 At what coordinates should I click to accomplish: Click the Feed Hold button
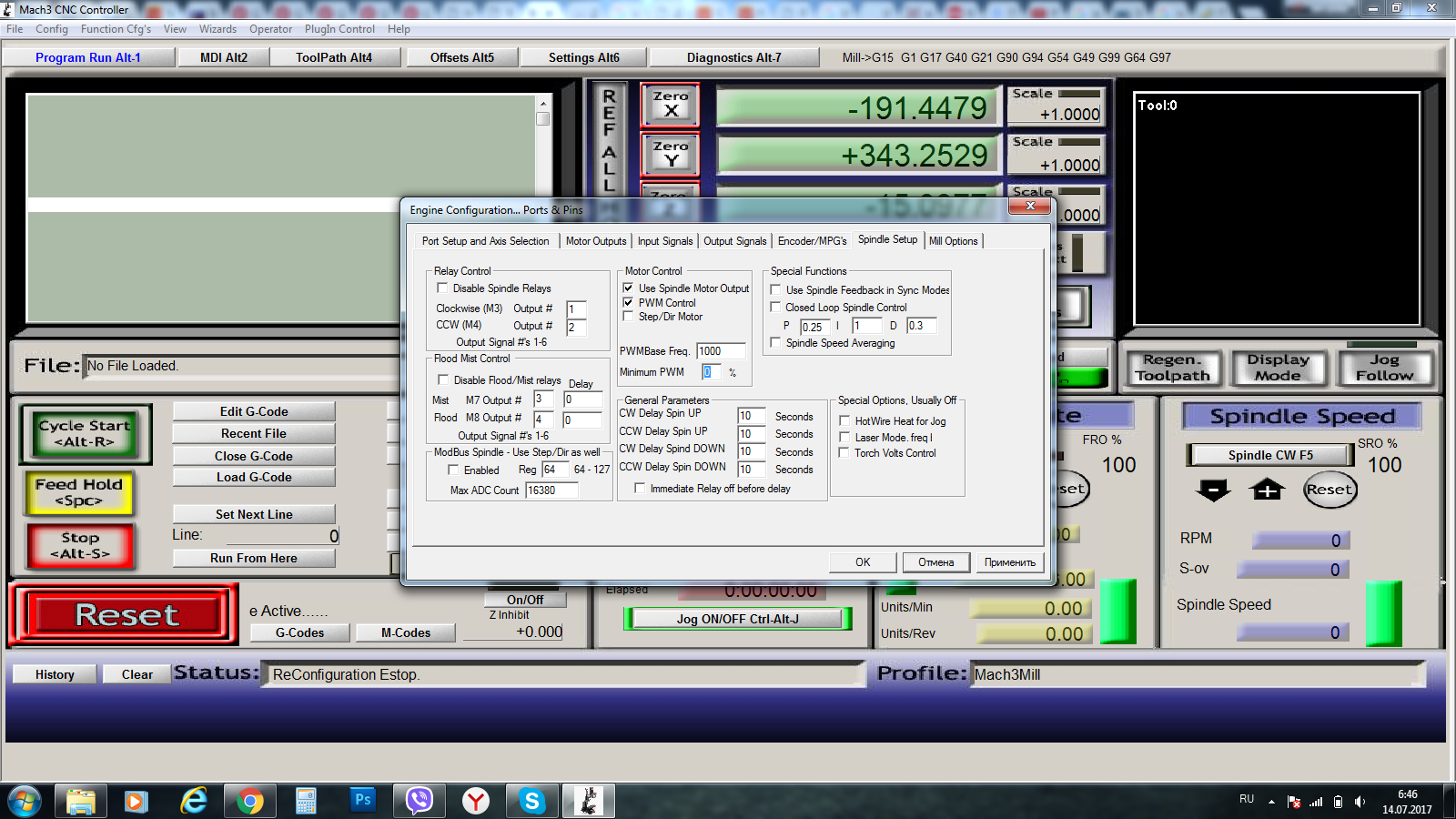(x=79, y=492)
